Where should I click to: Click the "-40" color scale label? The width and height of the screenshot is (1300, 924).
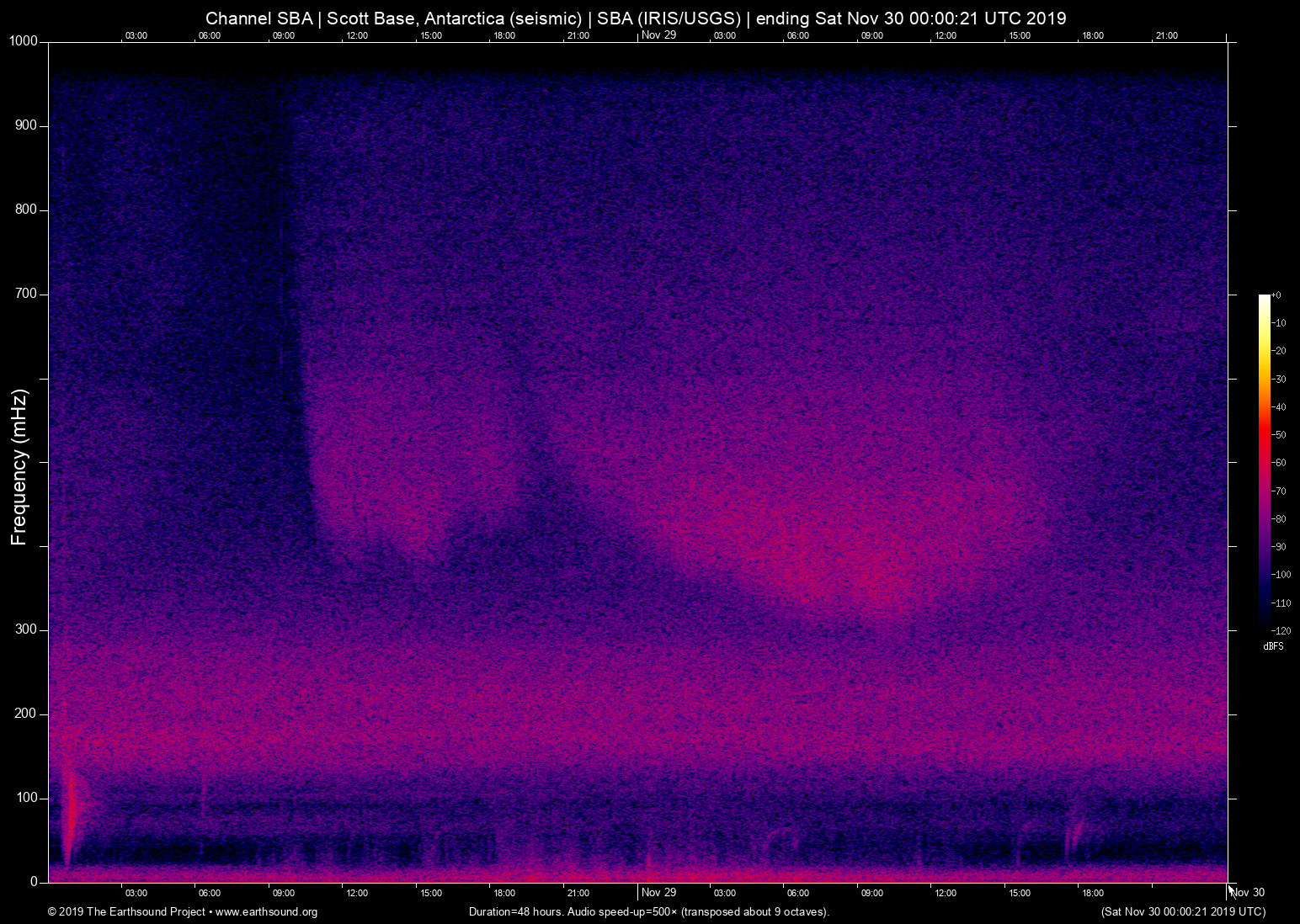pos(1279,407)
